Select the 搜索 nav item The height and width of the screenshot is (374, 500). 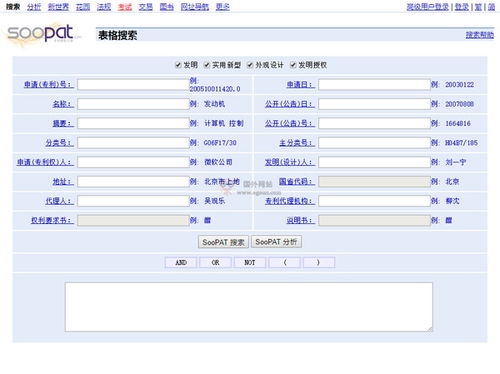point(13,7)
